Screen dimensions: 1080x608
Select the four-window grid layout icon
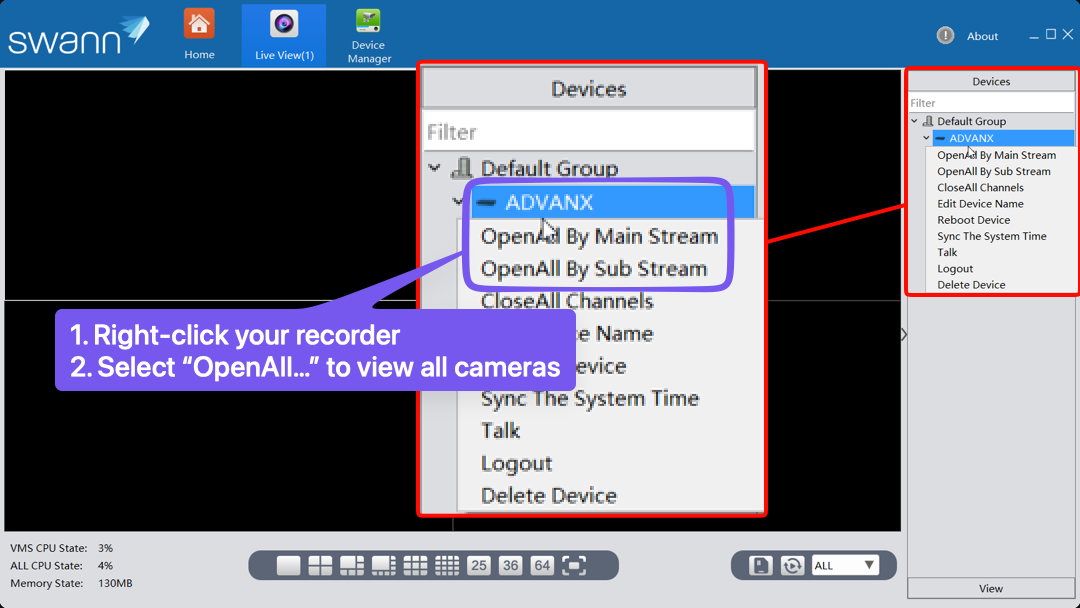[x=320, y=565]
